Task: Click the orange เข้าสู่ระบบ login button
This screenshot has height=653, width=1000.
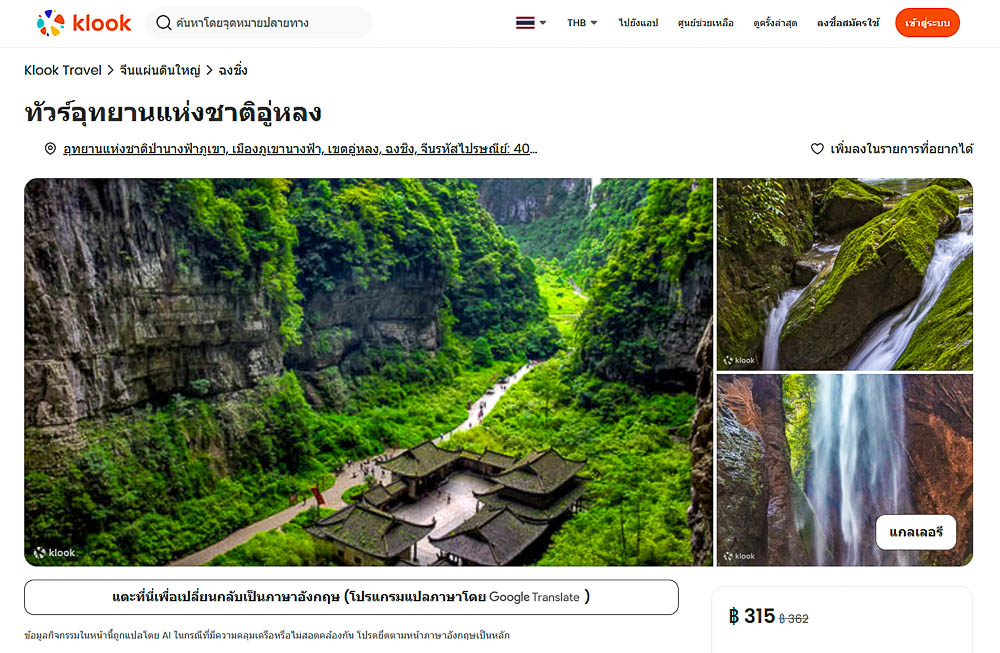Action: coord(927,23)
